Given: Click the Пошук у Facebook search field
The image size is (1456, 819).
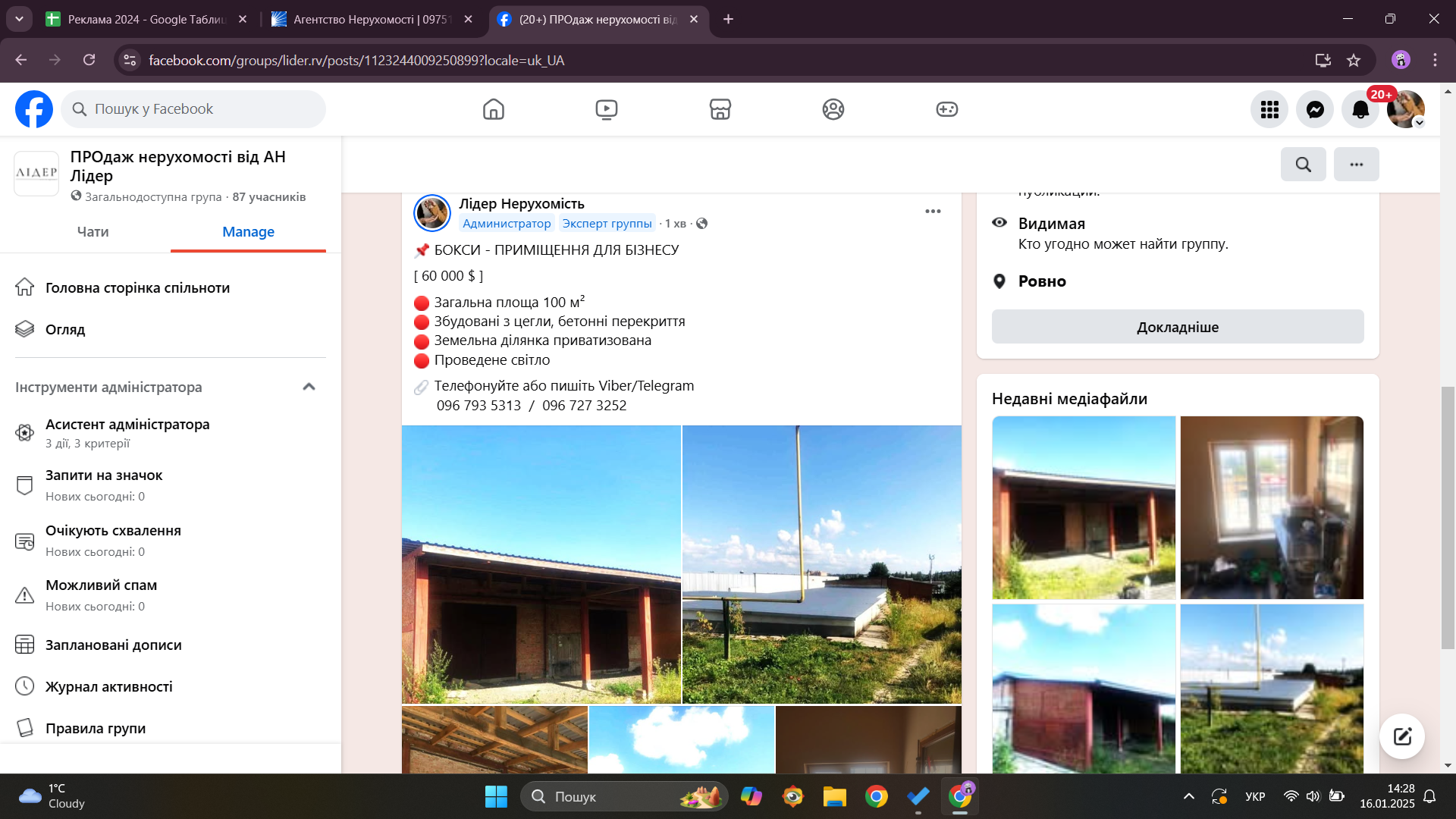Looking at the screenshot, I should pyautogui.click(x=193, y=109).
